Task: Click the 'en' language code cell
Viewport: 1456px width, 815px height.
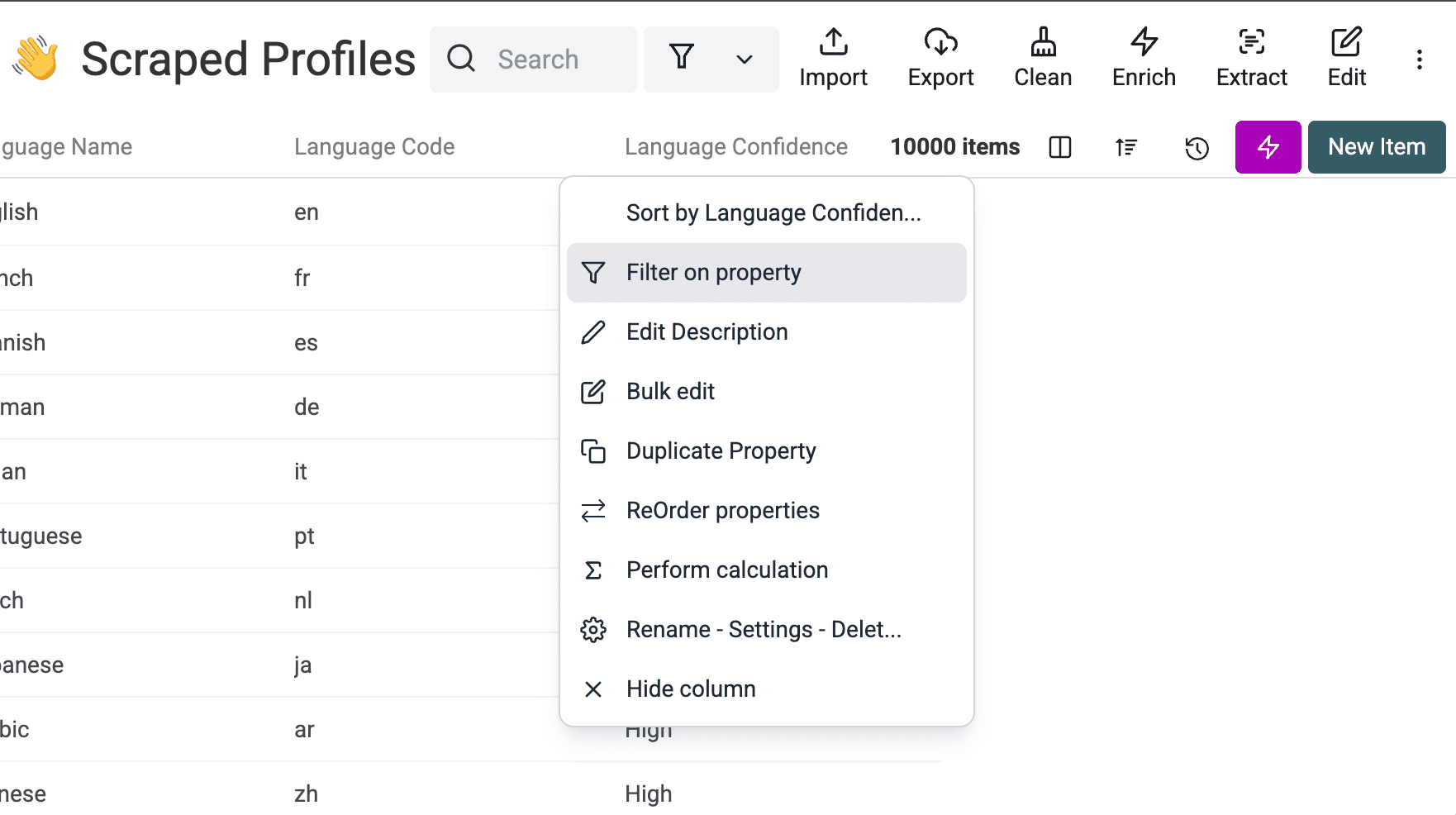Action: click(307, 212)
